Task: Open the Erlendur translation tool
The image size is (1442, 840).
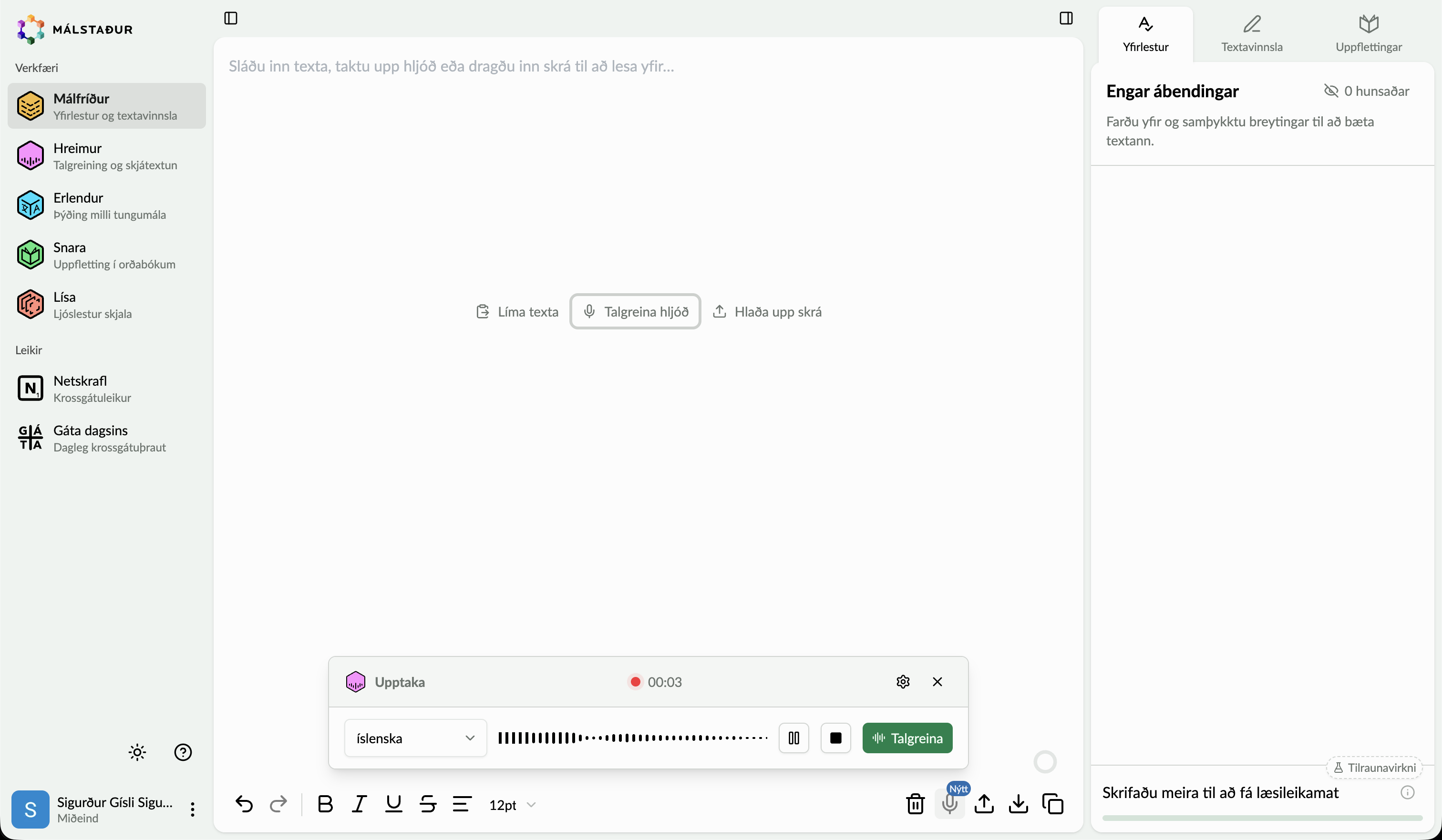Action: pos(106,205)
